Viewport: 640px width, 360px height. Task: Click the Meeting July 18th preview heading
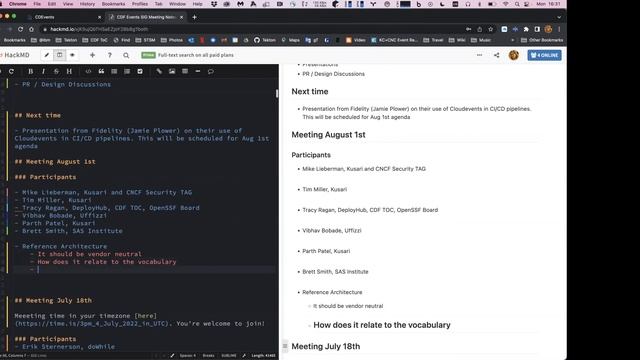click(326, 346)
